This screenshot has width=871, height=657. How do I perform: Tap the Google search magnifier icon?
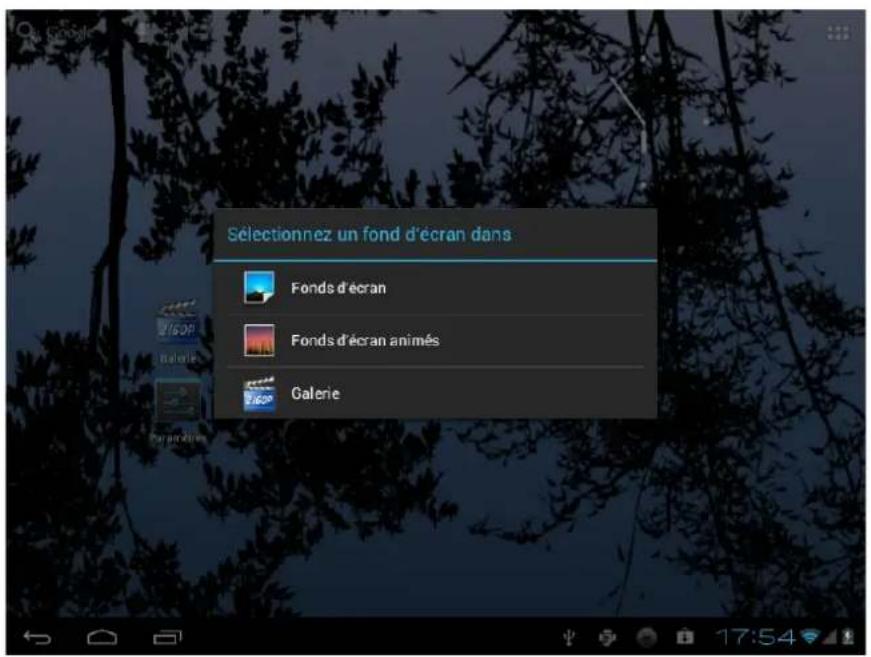coord(25,30)
